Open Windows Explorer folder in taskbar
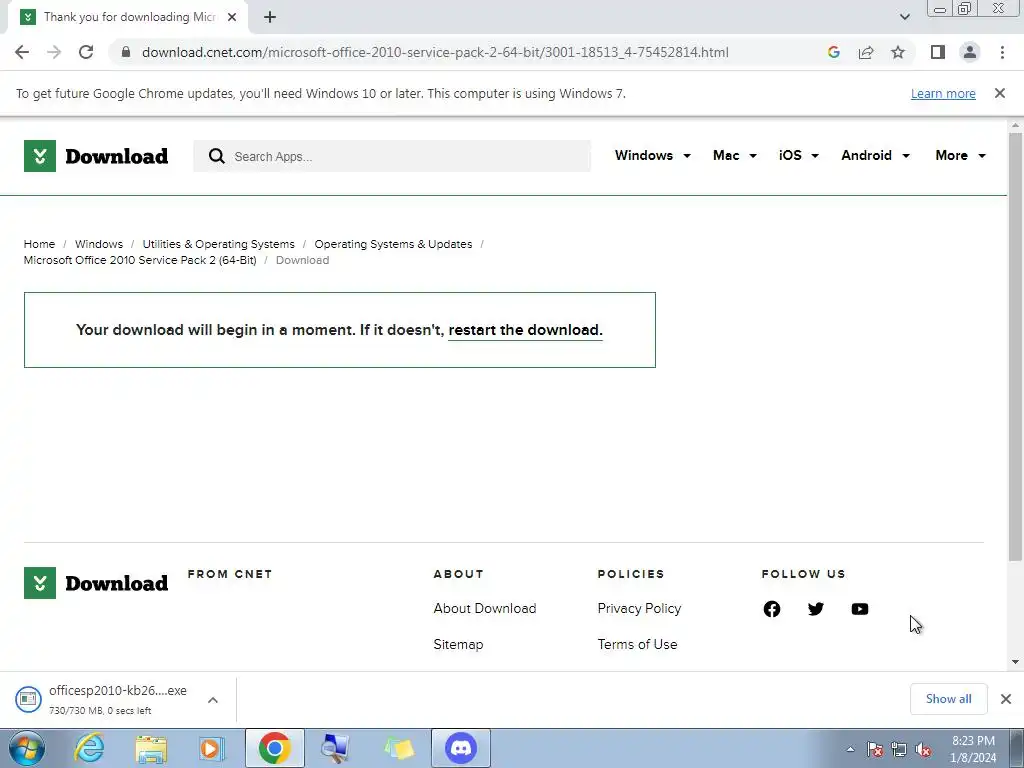1024x768 pixels. click(151, 748)
